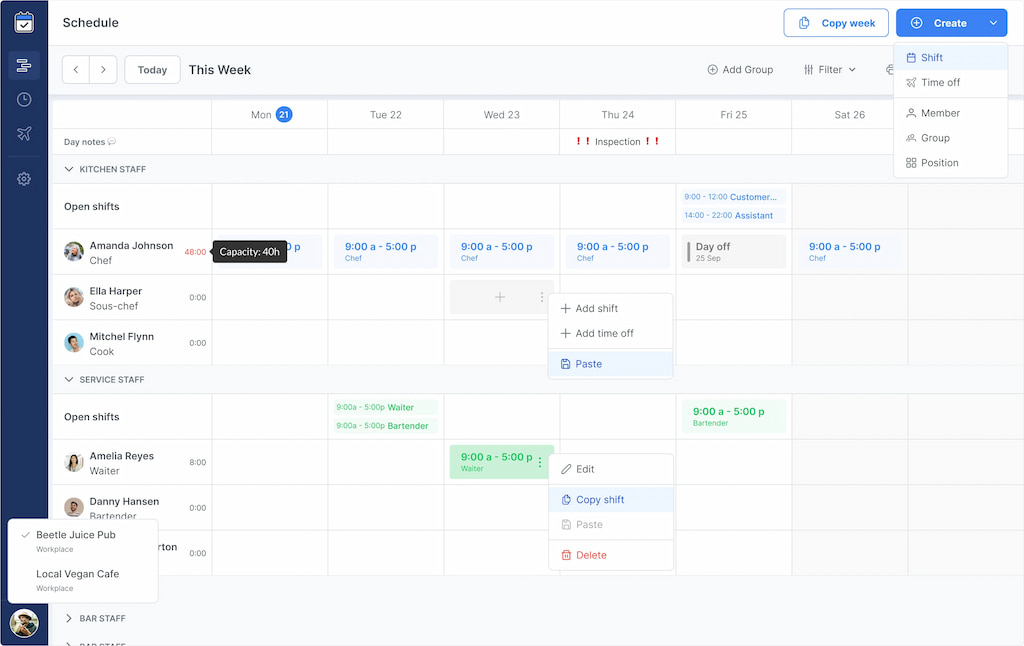Click Amanda Johnson's profile avatar
This screenshot has width=1024, height=646.
coord(73,251)
